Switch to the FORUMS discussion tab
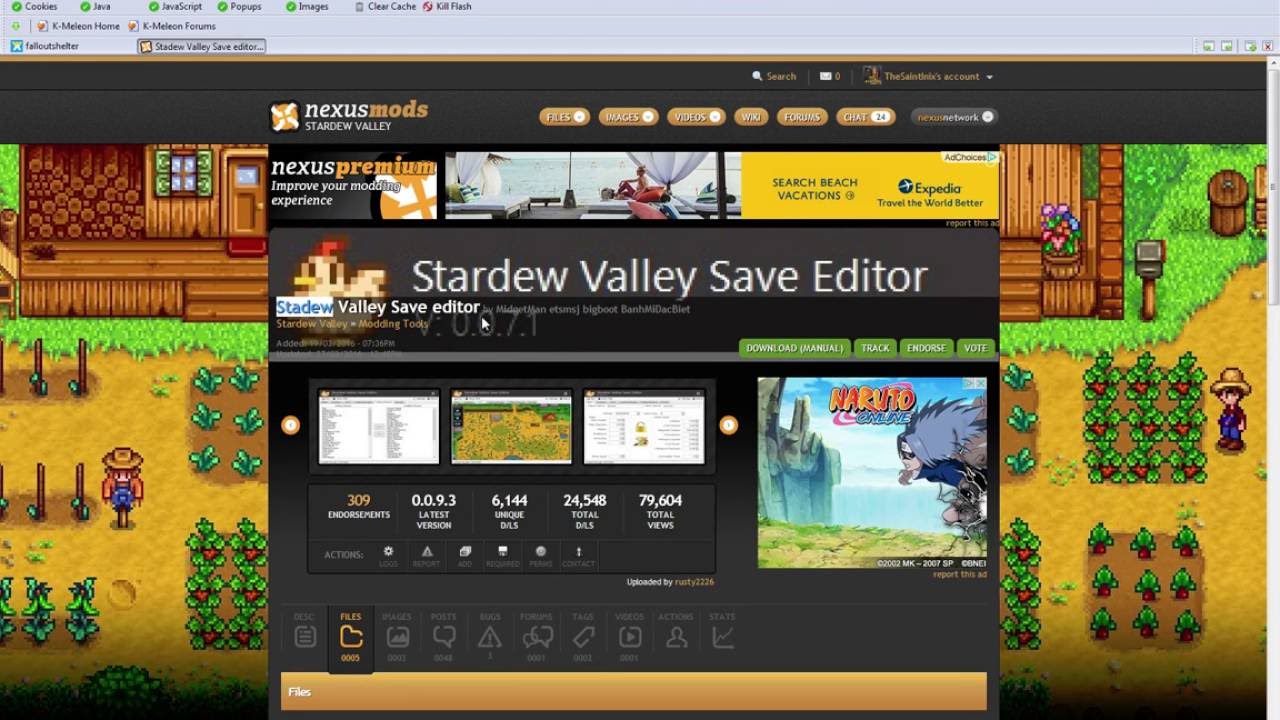1280x720 pixels. (x=537, y=636)
